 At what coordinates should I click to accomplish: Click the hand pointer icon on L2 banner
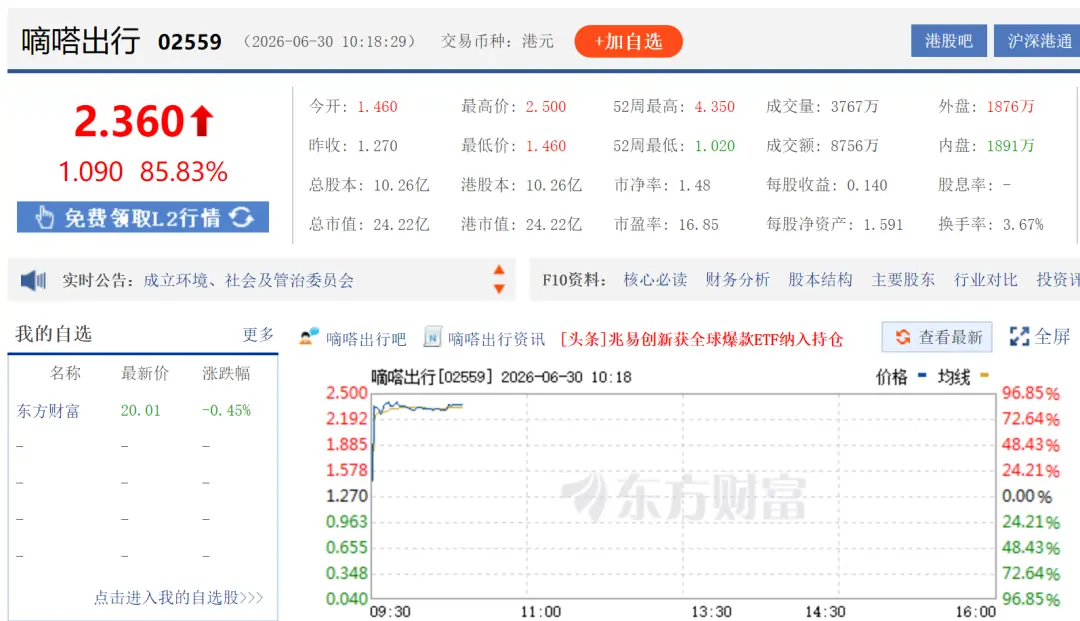44,218
